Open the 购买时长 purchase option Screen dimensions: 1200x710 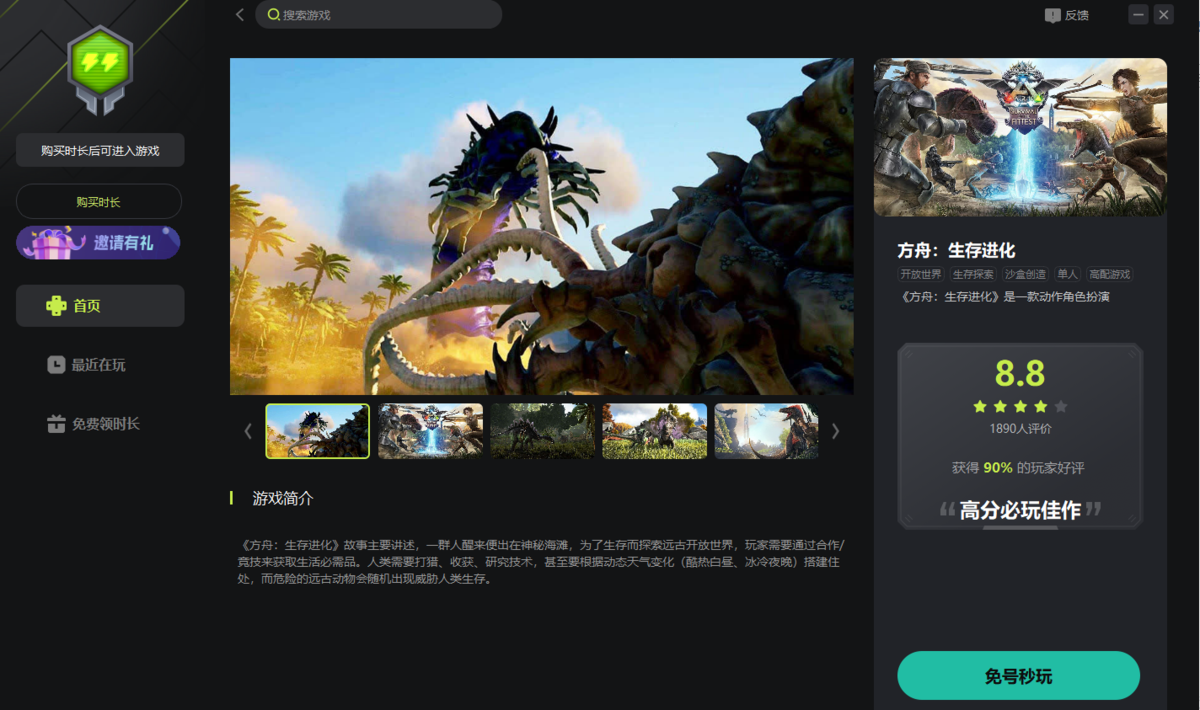click(x=99, y=201)
